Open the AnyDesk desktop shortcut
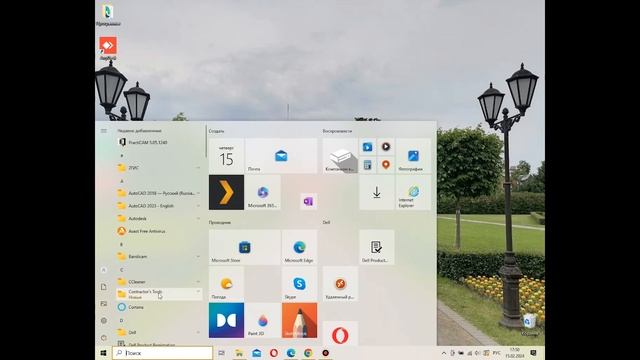640x360 pixels. pyautogui.click(x=108, y=48)
